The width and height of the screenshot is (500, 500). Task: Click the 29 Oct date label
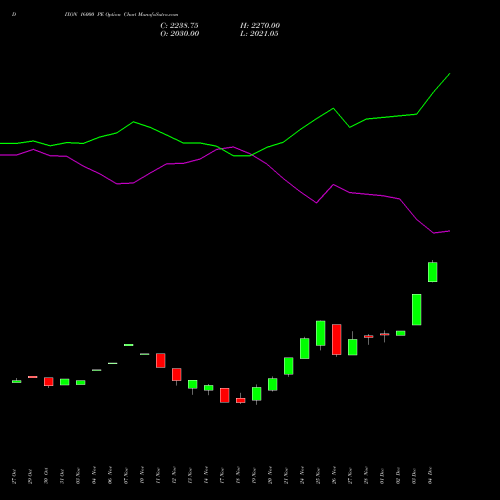pos(30,476)
